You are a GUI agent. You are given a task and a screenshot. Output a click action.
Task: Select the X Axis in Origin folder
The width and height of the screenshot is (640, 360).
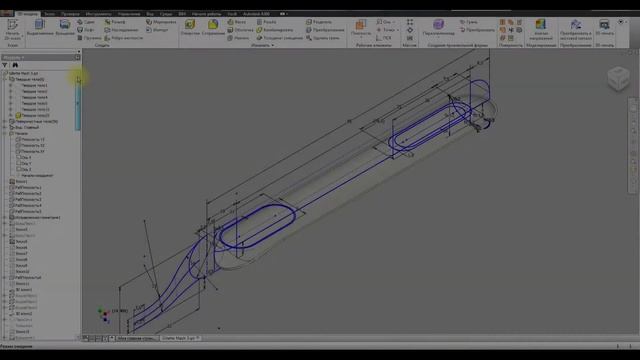pos(23,158)
